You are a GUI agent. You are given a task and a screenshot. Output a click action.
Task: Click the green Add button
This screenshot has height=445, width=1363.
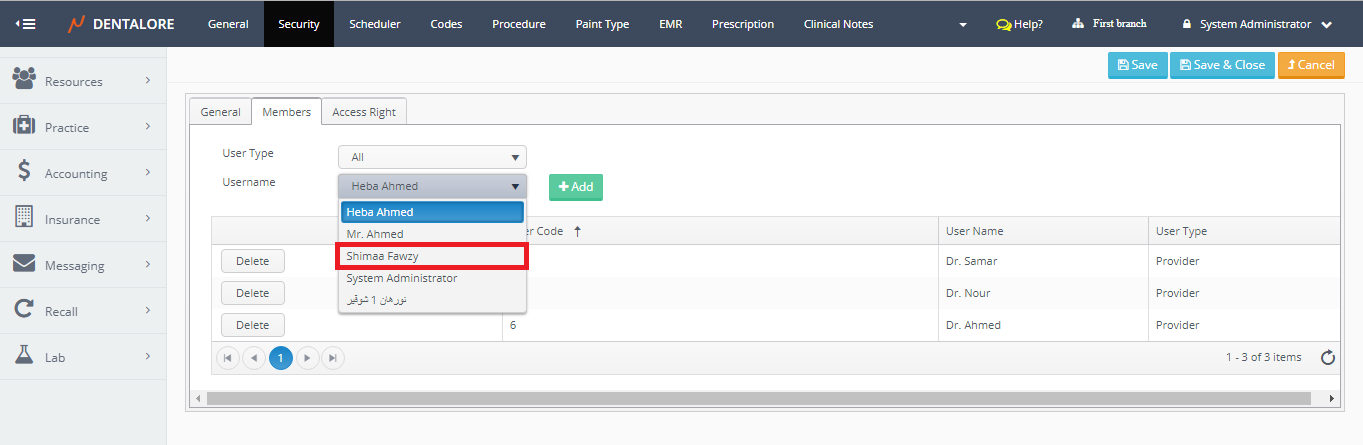tap(575, 187)
